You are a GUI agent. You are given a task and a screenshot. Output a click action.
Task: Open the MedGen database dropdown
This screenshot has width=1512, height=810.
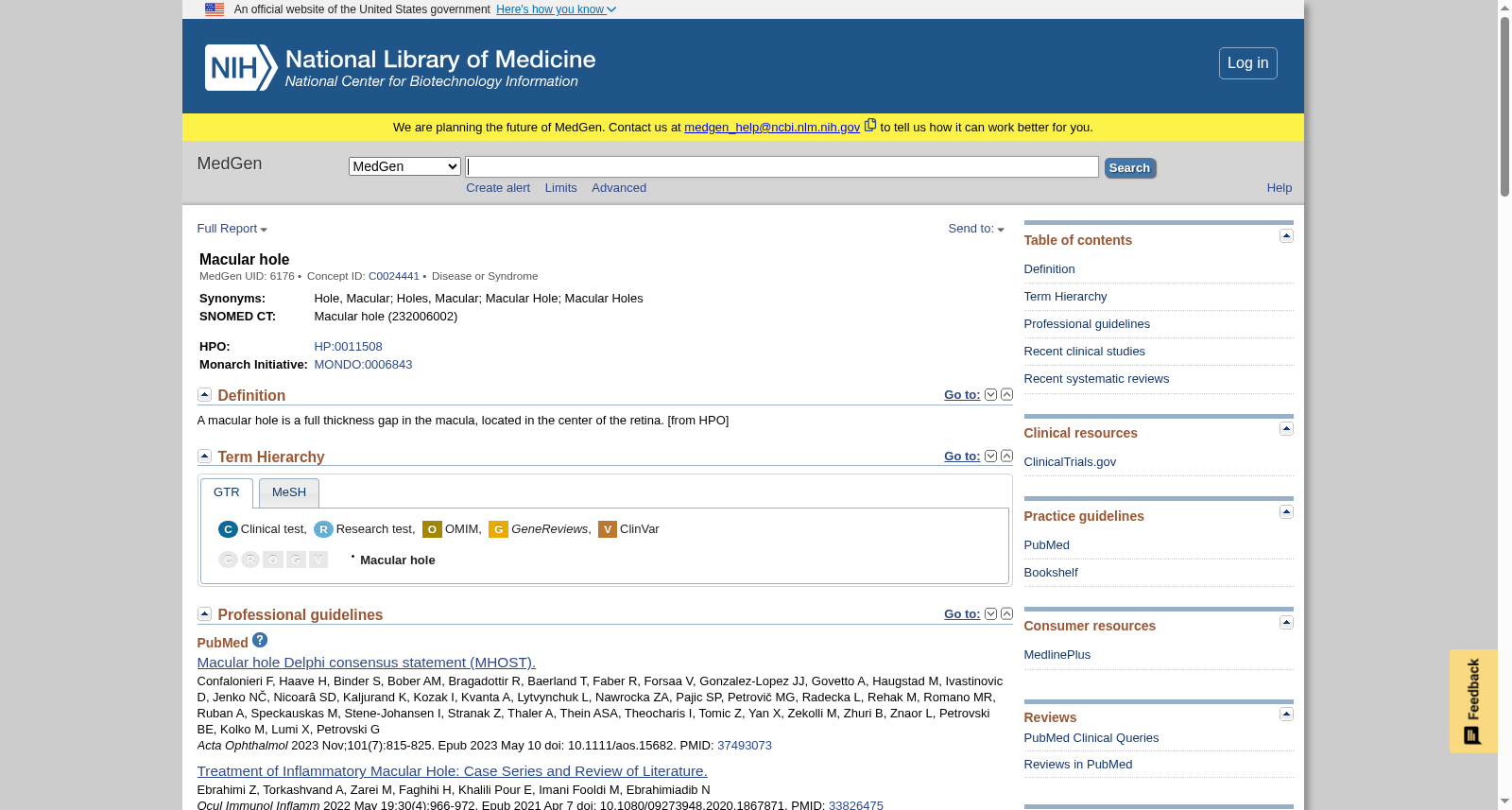pos(404,166)
